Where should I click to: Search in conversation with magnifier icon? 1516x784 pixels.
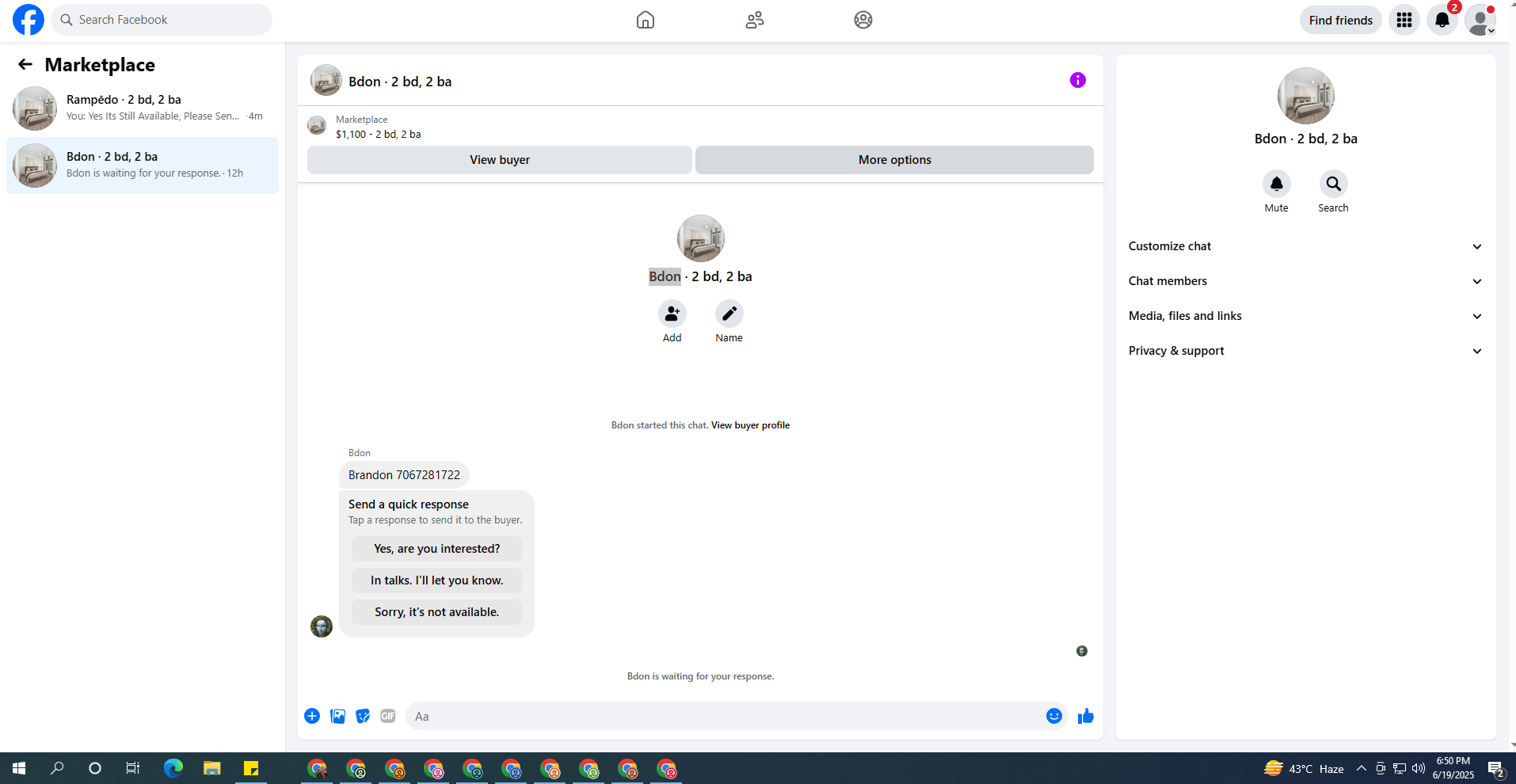(1334, 184)
